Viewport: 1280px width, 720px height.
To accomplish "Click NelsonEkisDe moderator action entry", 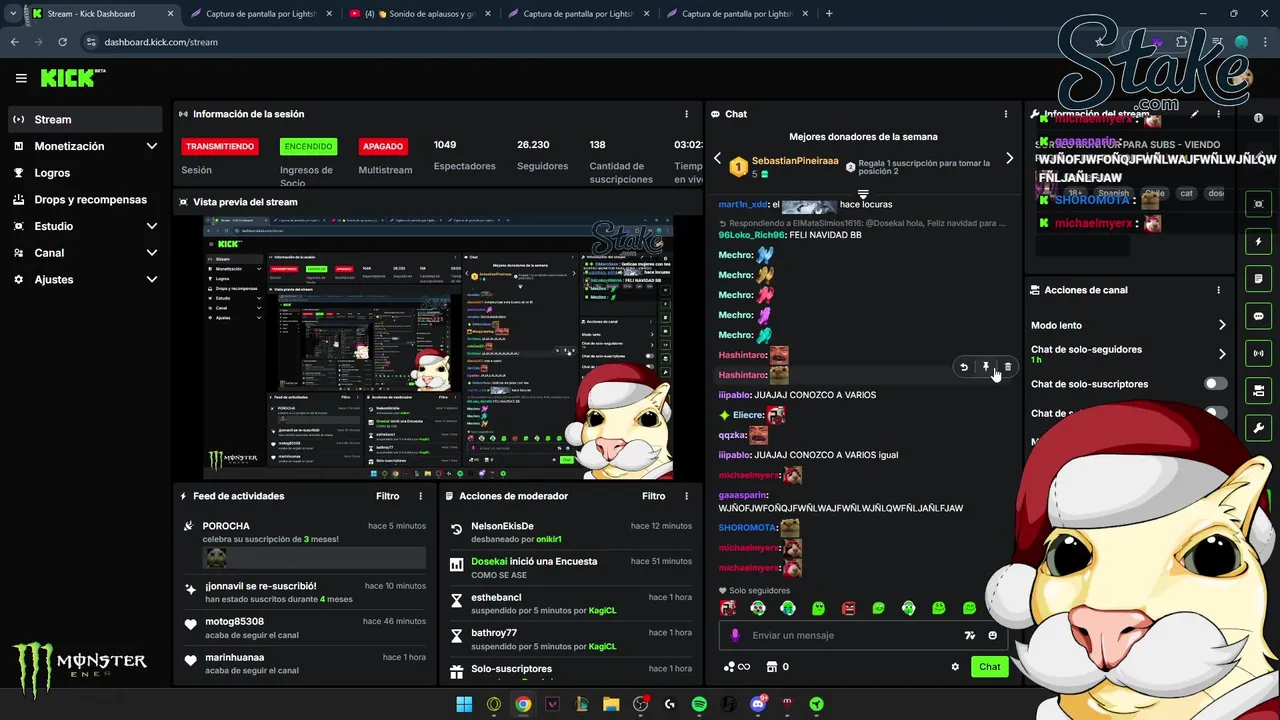I will coord(570,532).
